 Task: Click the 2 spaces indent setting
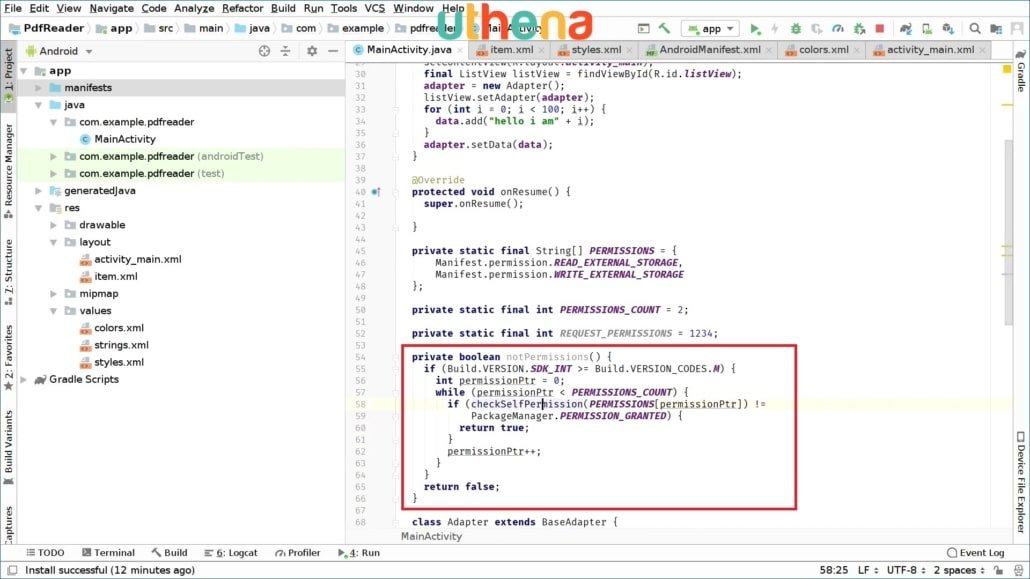[x=958, y=570]
